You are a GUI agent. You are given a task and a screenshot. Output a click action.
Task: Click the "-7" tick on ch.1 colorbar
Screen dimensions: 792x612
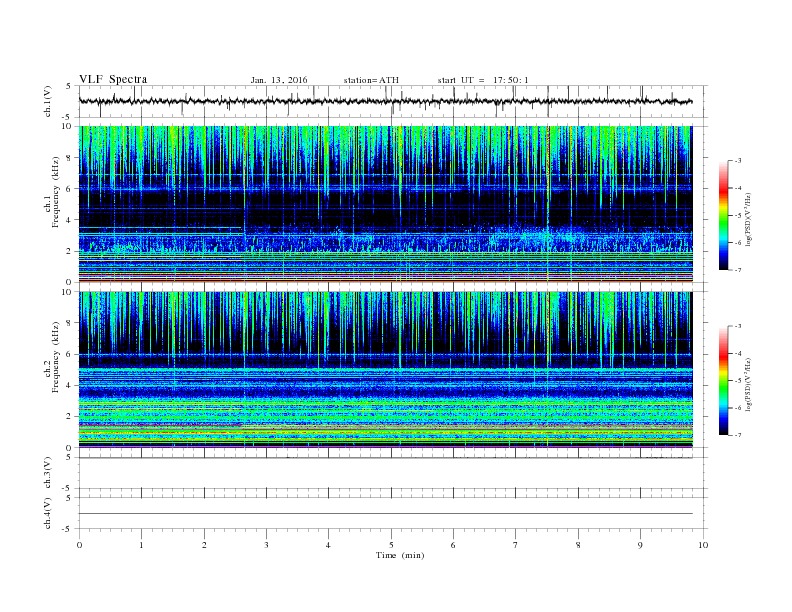738,270
